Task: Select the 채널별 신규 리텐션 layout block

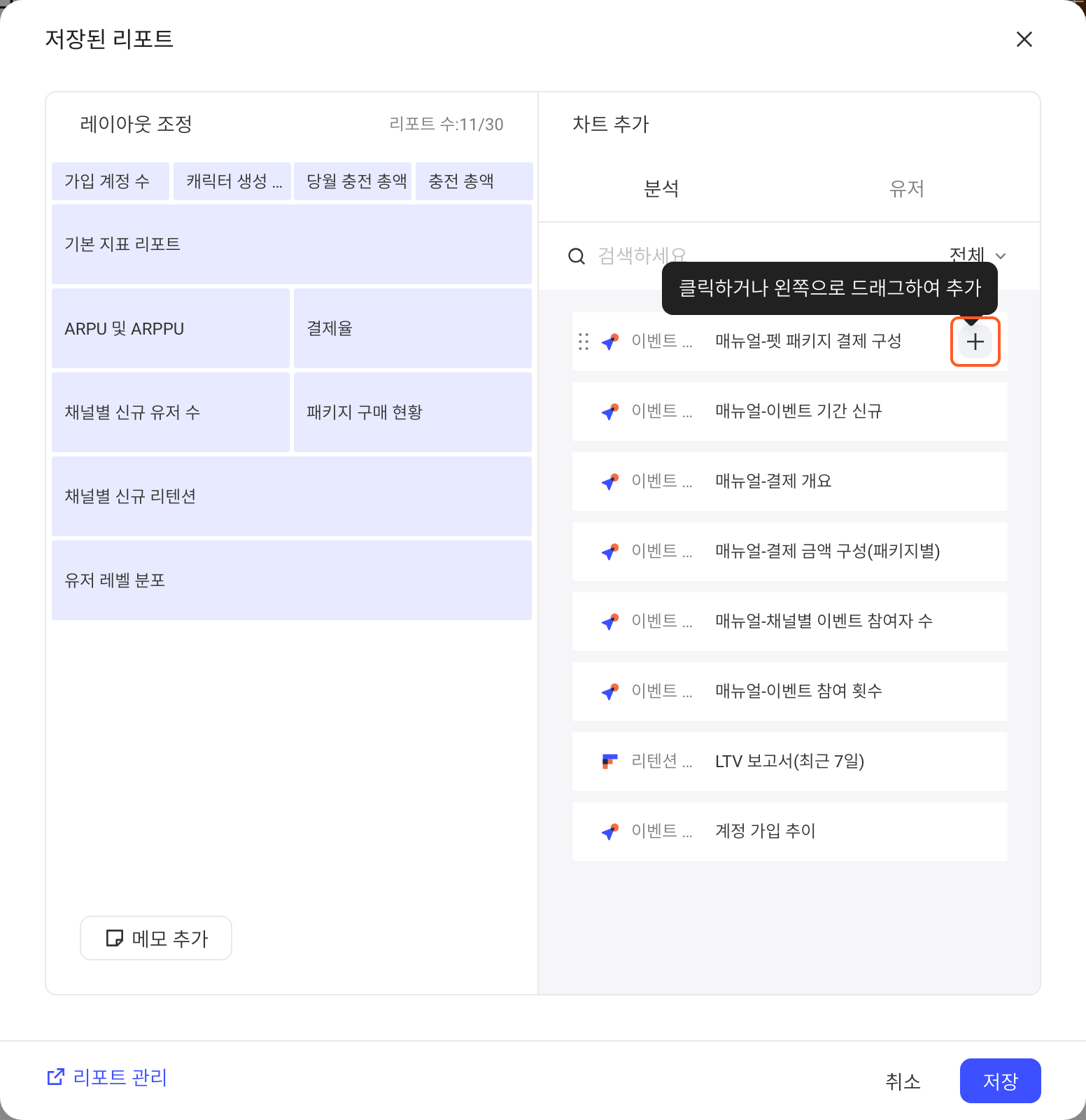Action: point(292,496)
